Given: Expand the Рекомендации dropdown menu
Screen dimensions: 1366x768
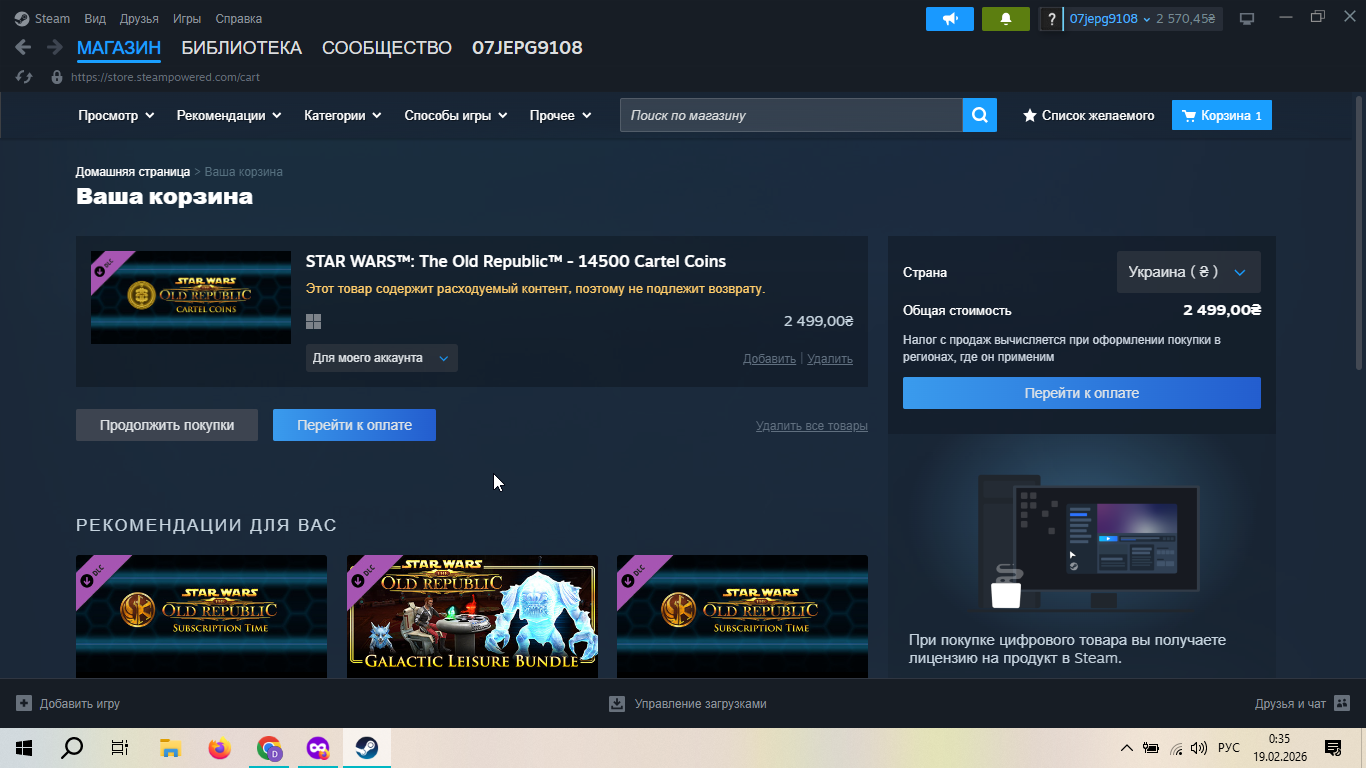Looking at the screenshot, I should point(229,115).
